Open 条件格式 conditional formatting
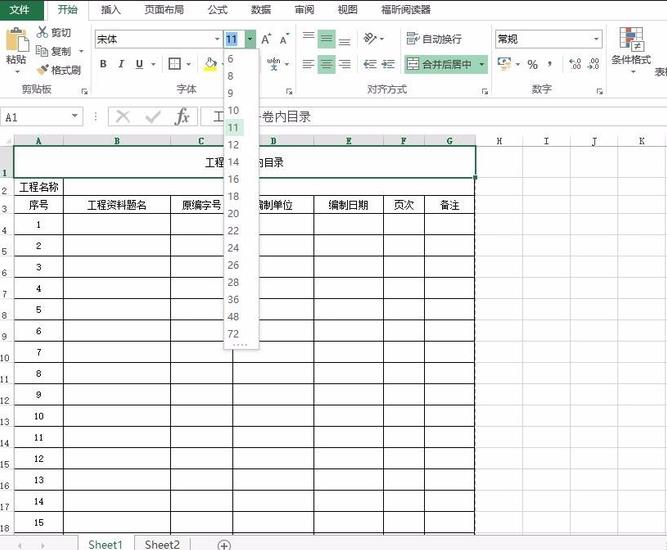The width and height of the screenshot is (667, 550). pyautogui.click(x=631, y=48)
